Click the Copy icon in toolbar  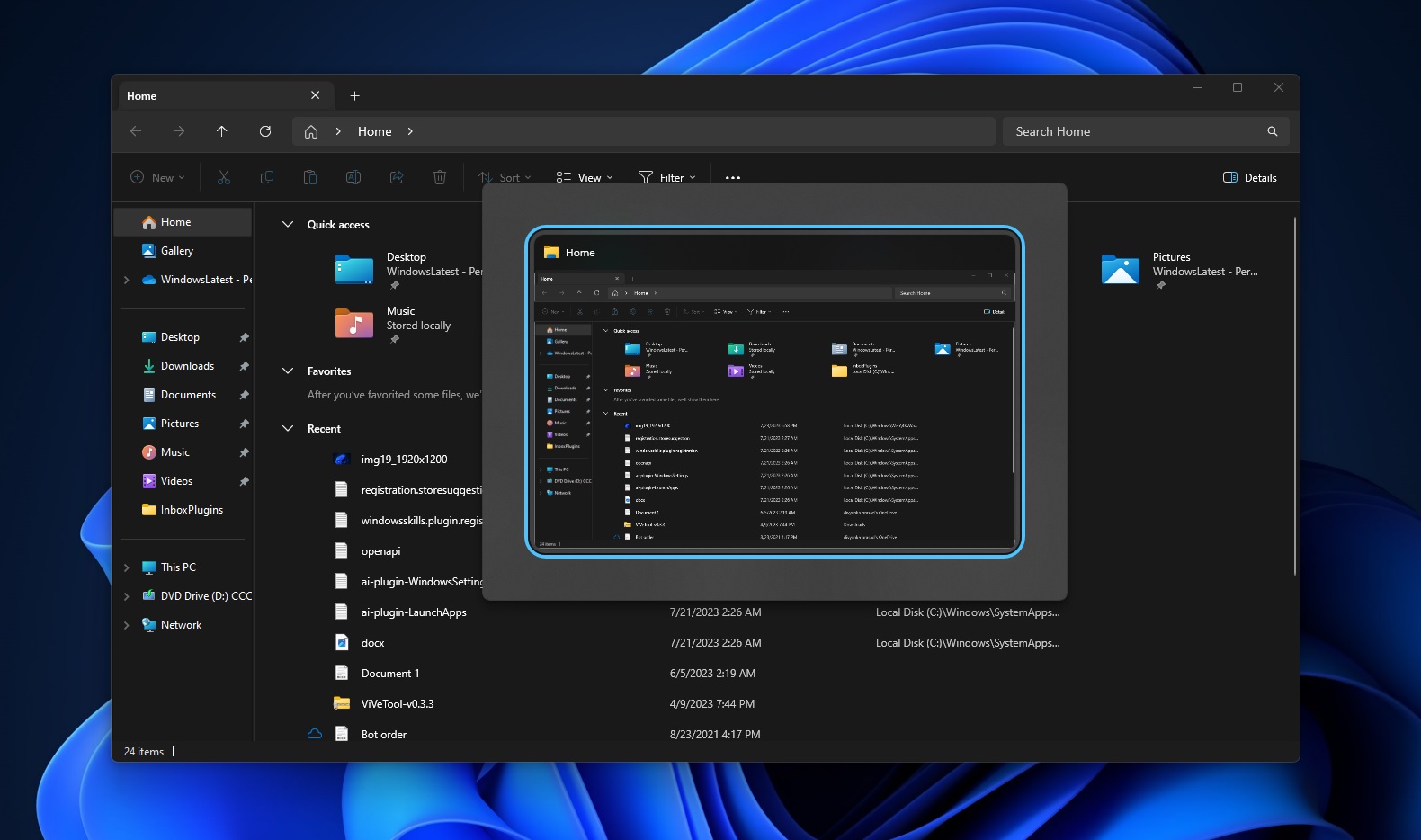click(267, 177)
